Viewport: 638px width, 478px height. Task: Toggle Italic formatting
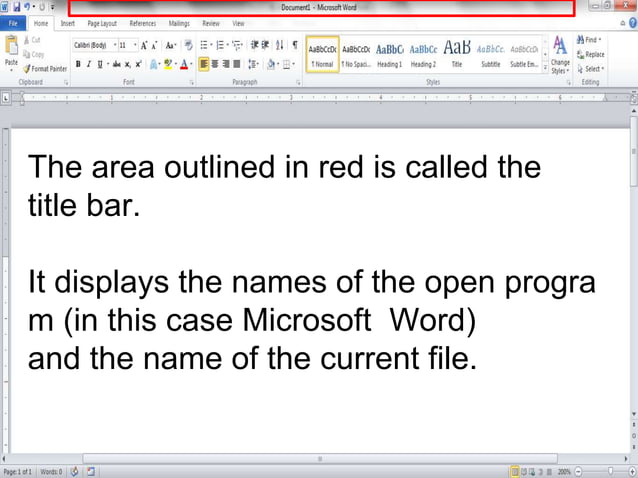(x=89, y=64)
